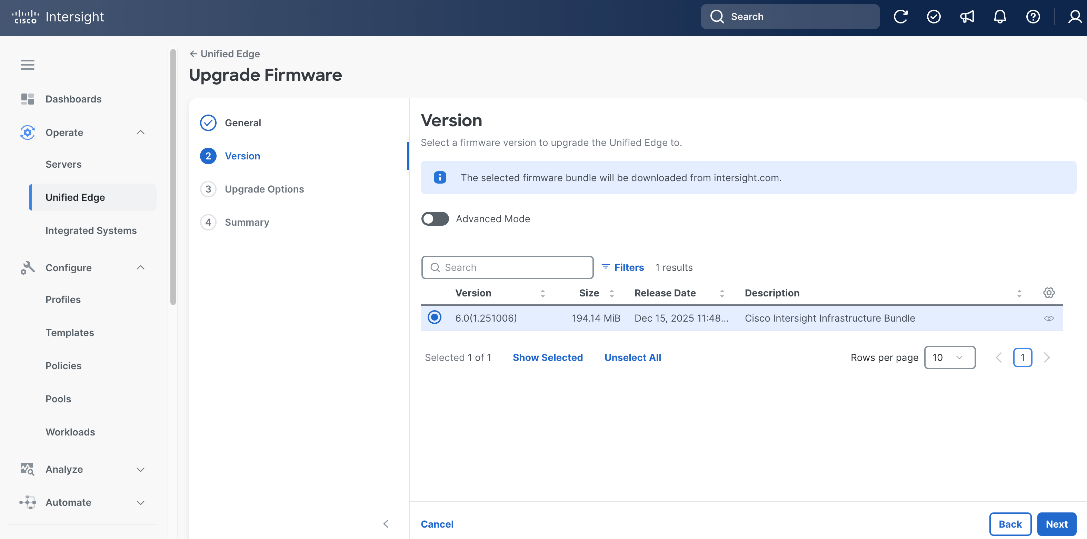Open Workloads in the sidebar
1087x539 pixels.
(70, 432)
